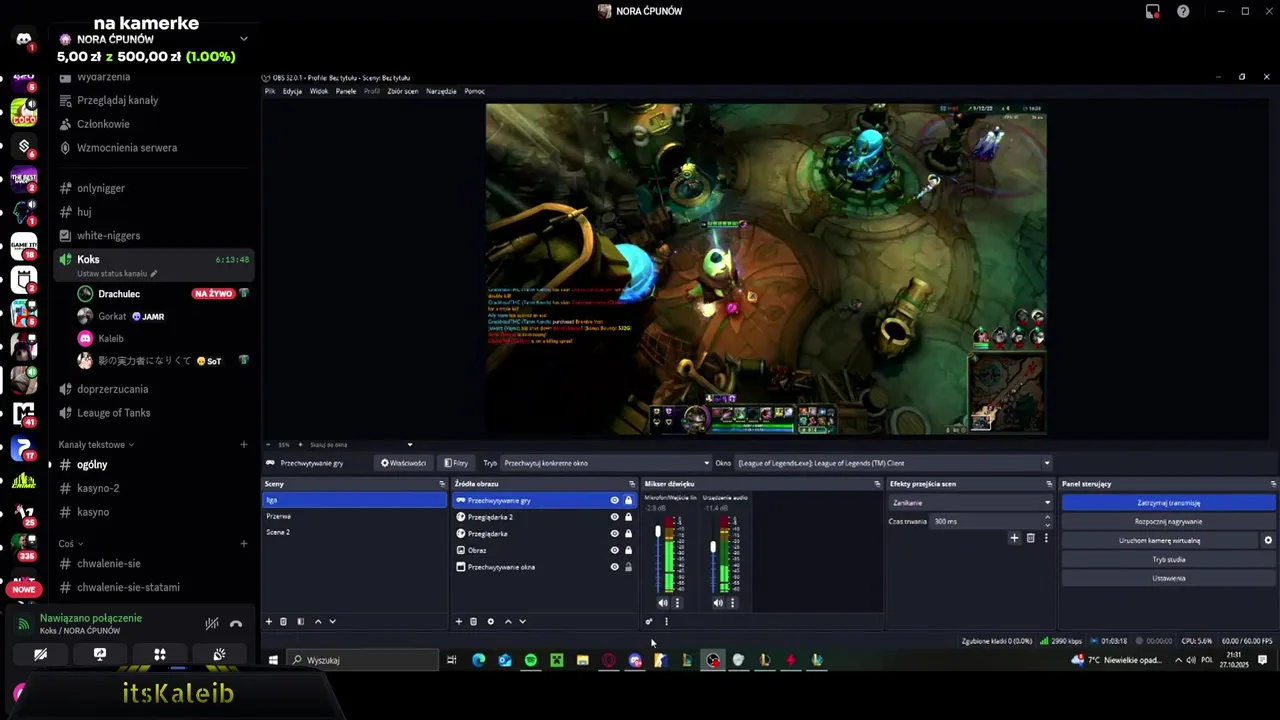Open source properties gear in Źródła obrazu
The height and width of the screenshot is (720, 1280).
(490, 621)
